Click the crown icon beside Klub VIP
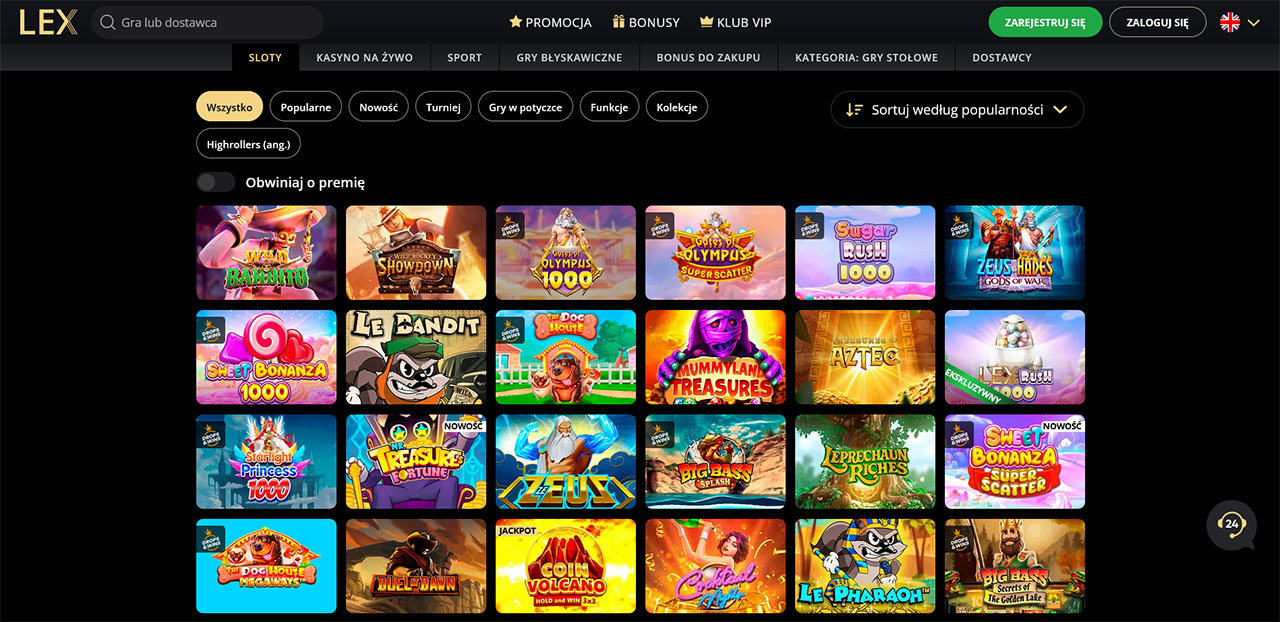Screen dimensions: 1280x622 click(x=706, y=22)
